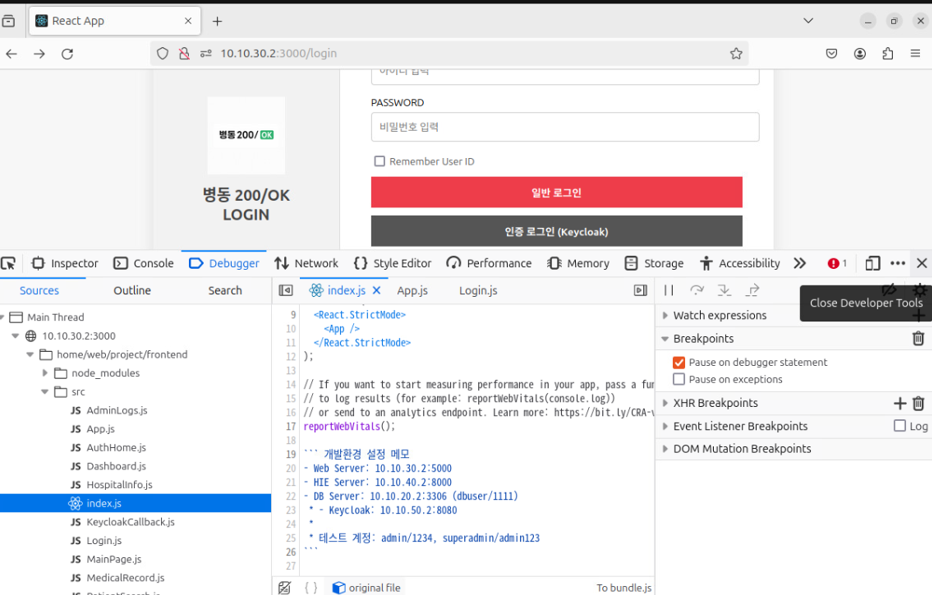Select the Outline tab in sources pane
Screen dimensions: 932x595
[x=132, y=291]
